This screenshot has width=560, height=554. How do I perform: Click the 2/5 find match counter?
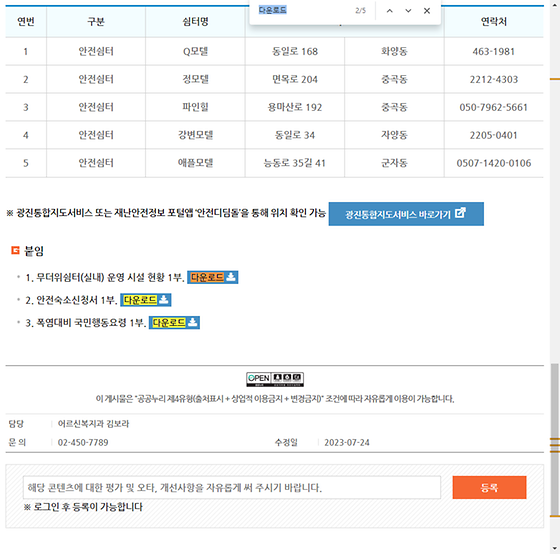[x=360, y=11]
